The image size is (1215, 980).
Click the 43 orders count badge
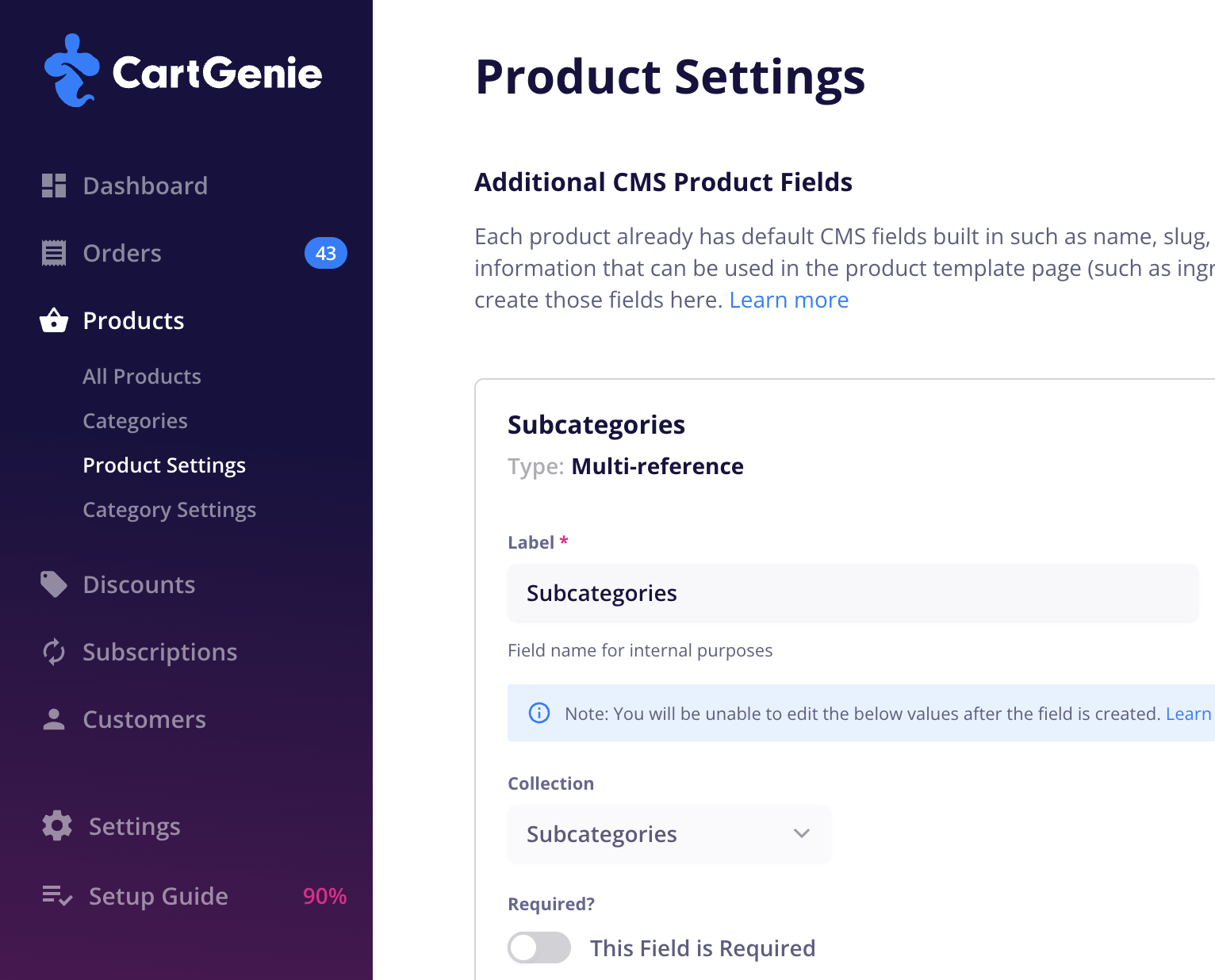coord(326,253)
